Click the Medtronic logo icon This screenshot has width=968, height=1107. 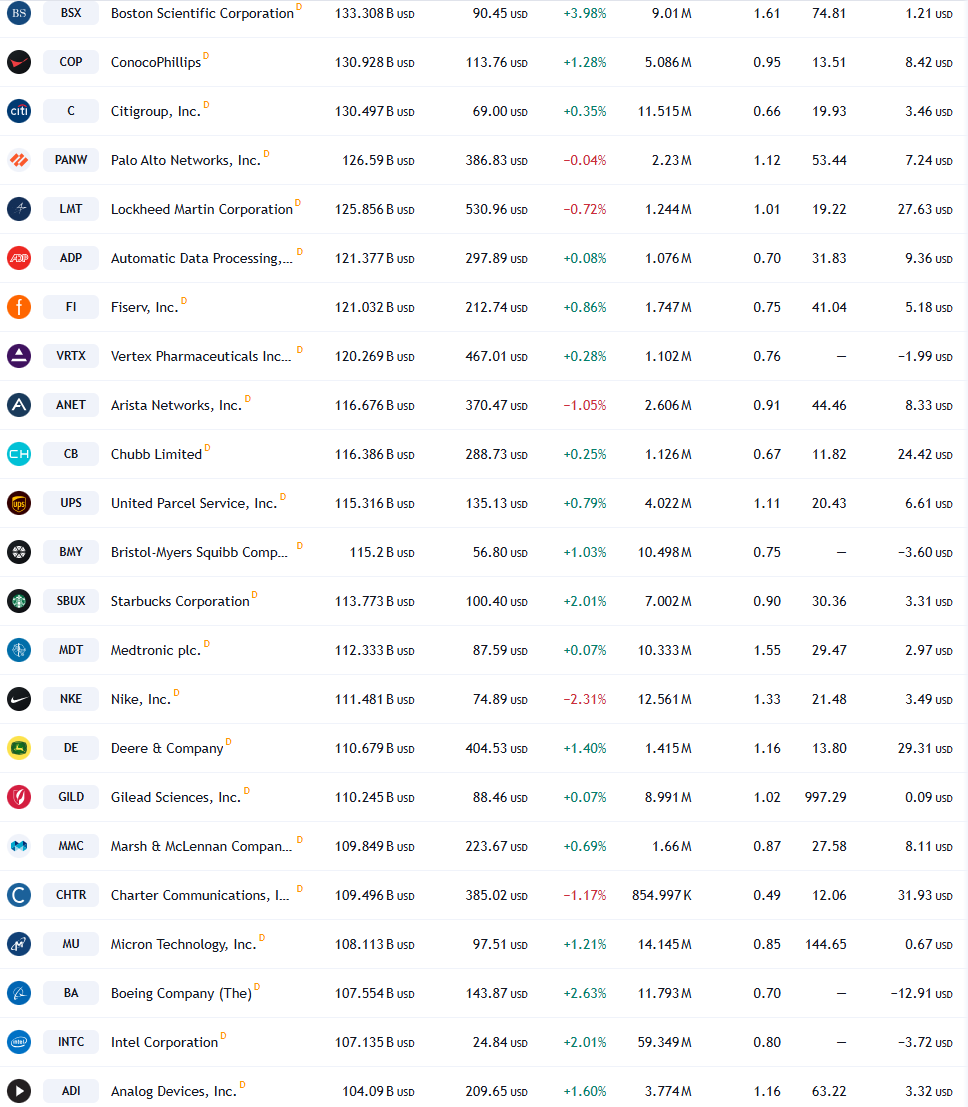point(19,650)
